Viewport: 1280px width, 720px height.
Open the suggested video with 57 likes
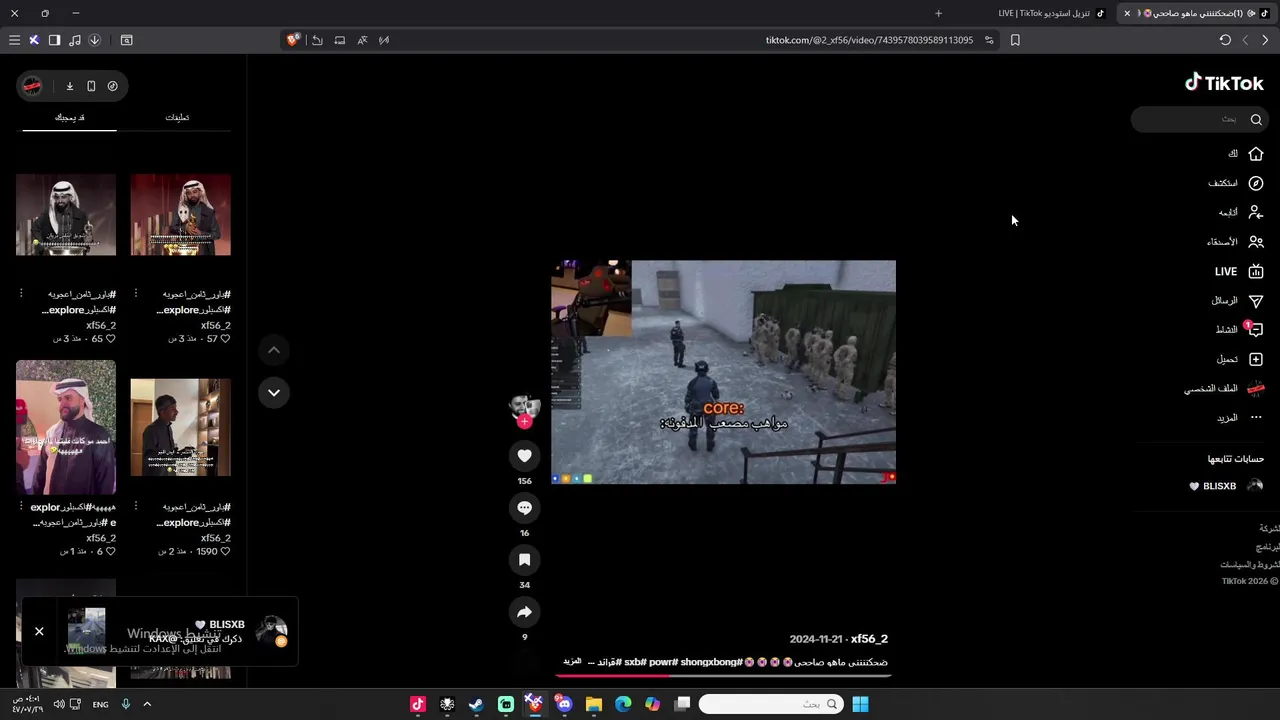[x=180, y=215]
